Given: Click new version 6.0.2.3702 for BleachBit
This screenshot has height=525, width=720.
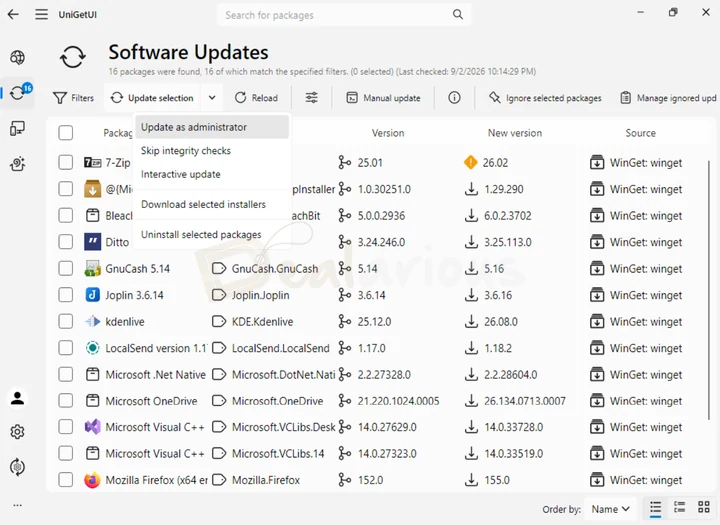Looking at the screenshot, I should 507,216.
